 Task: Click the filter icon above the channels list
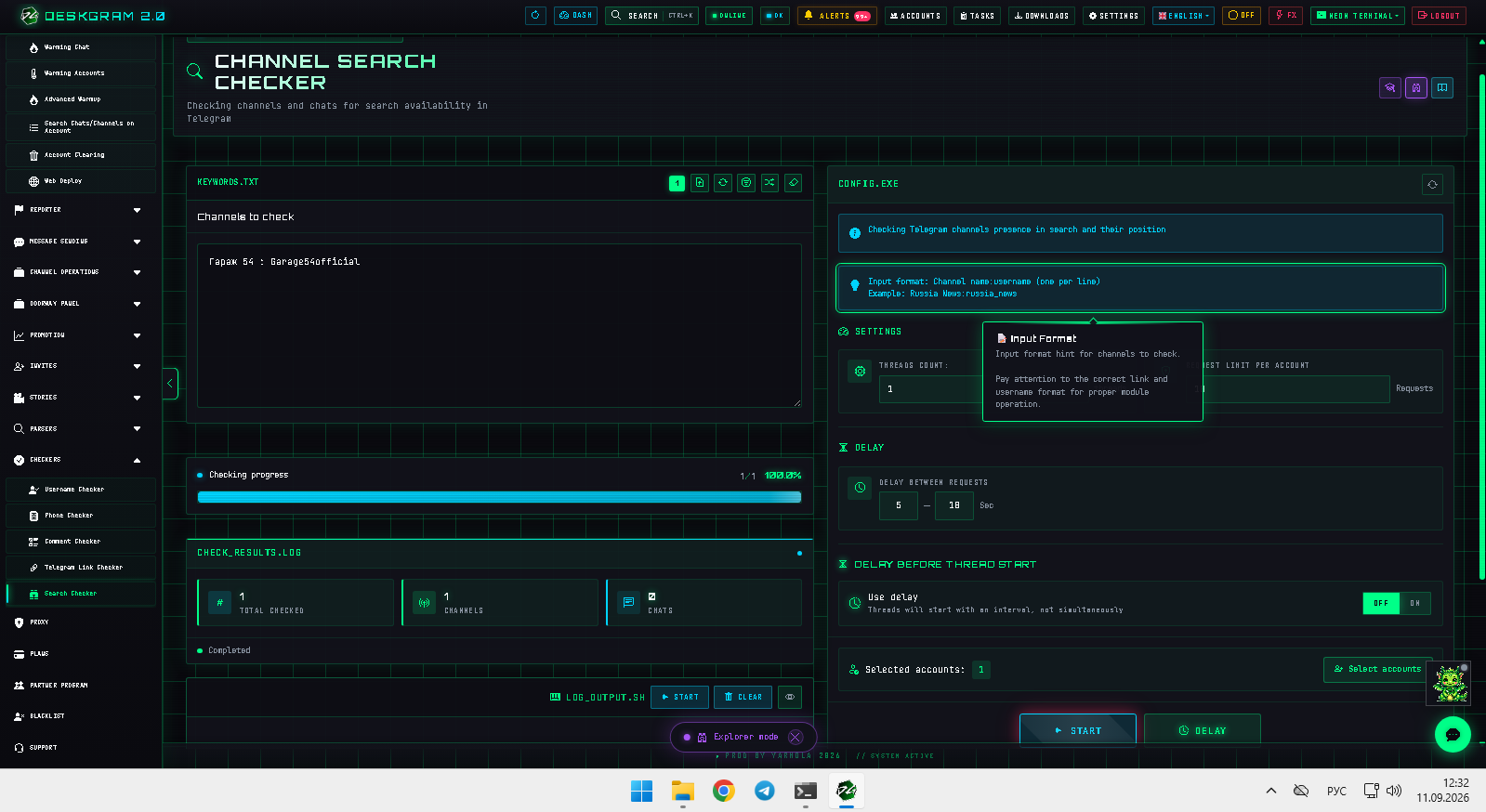746,183
